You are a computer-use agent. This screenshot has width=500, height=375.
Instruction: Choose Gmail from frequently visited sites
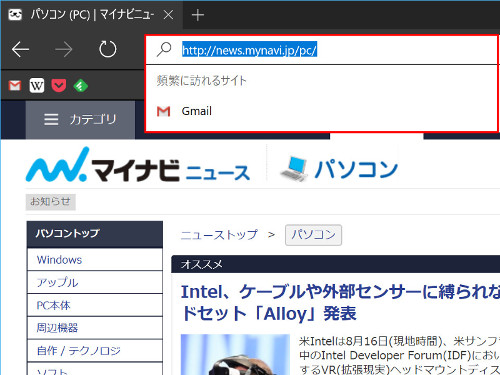click(x=322, y=111)
